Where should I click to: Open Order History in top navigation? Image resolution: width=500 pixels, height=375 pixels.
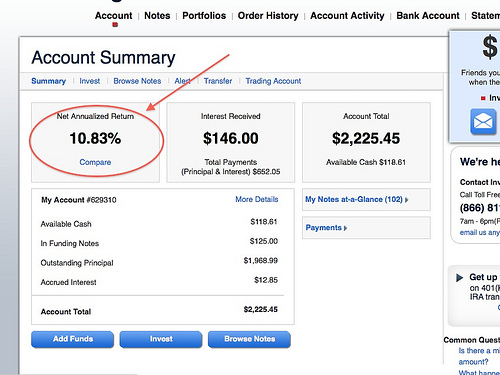coord(268,16)
